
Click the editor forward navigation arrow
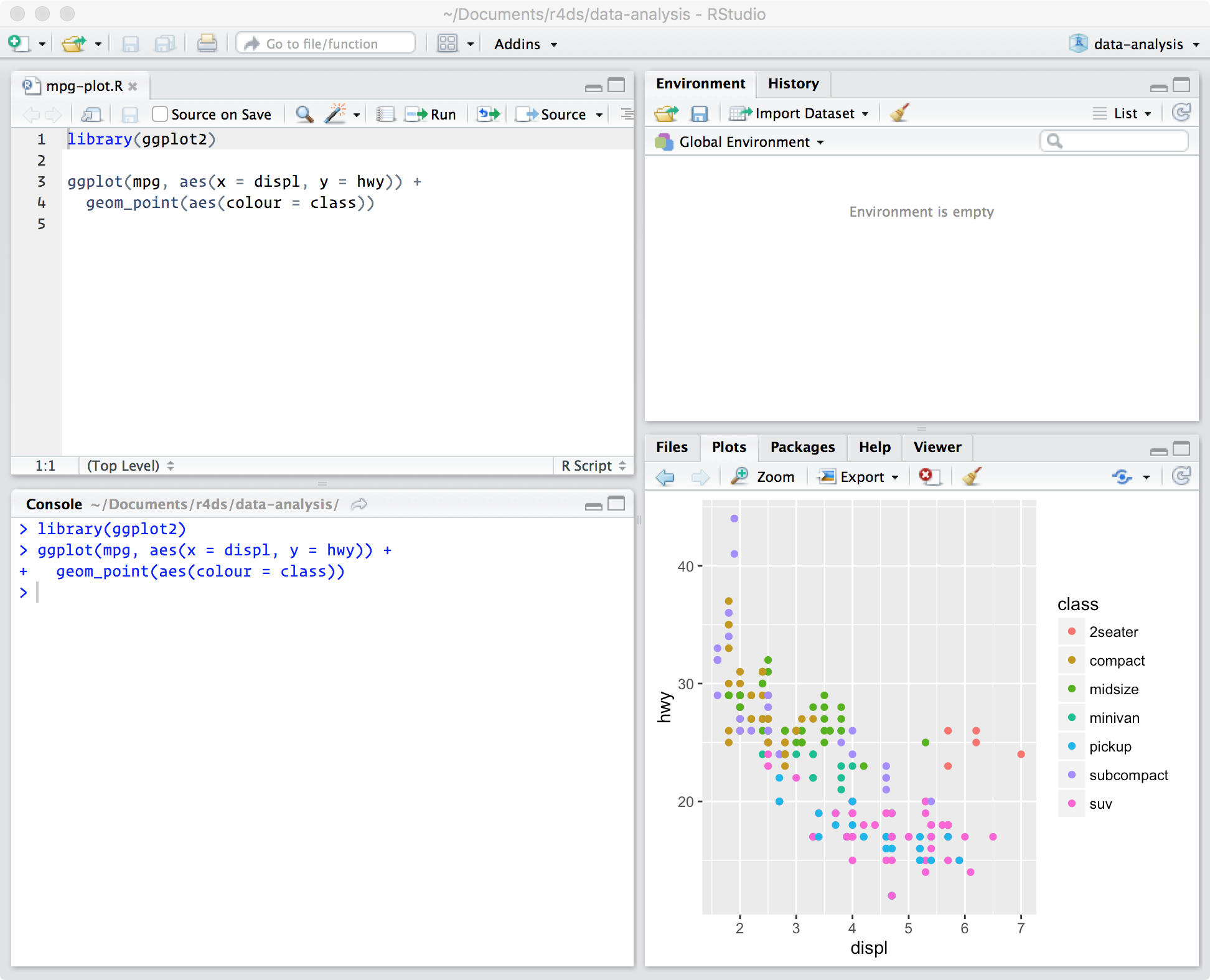coord(54,115)
